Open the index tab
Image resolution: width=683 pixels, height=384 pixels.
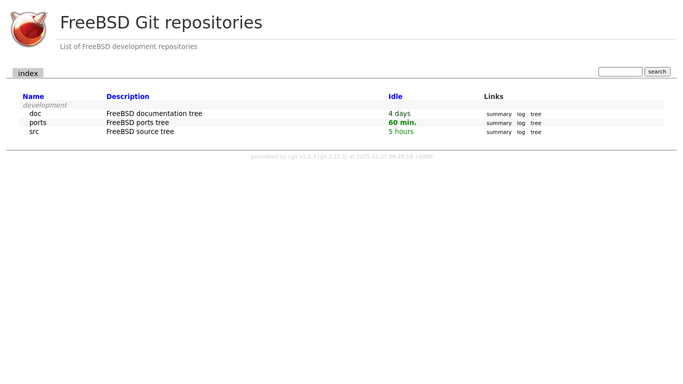(x=28, y=73)
